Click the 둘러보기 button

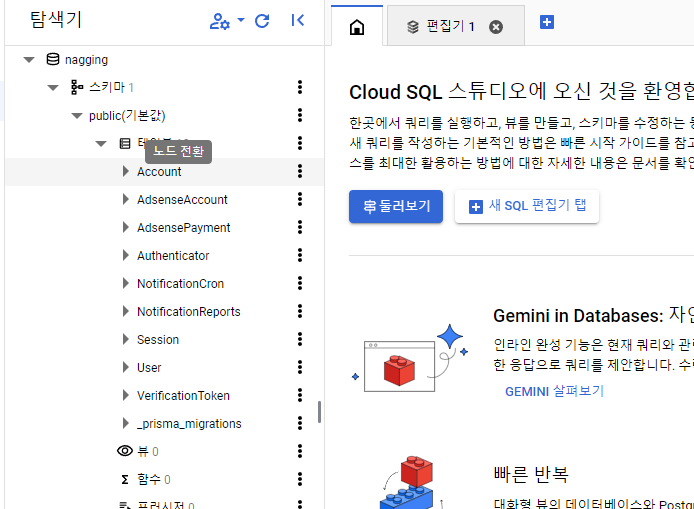pos(396,206)
